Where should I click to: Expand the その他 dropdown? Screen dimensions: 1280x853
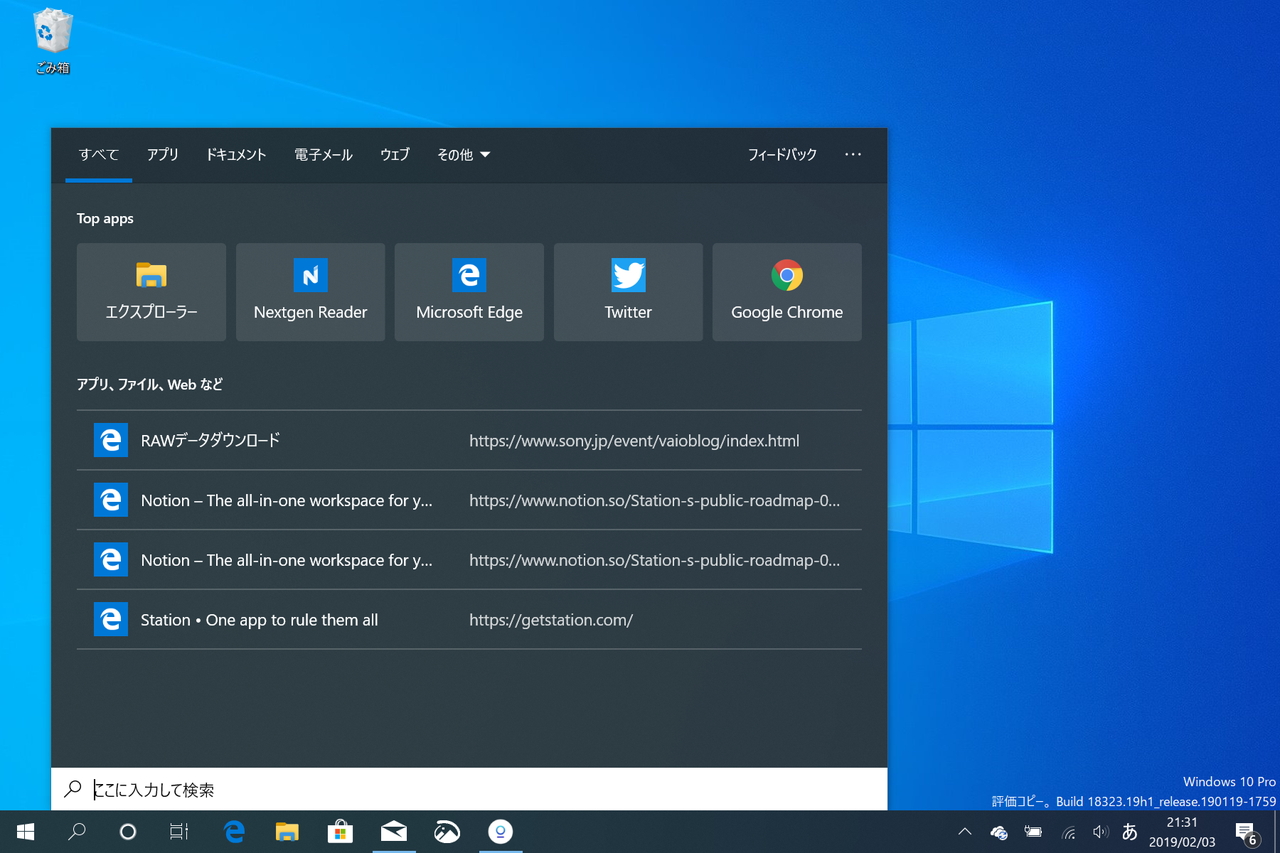pos(464,155)
